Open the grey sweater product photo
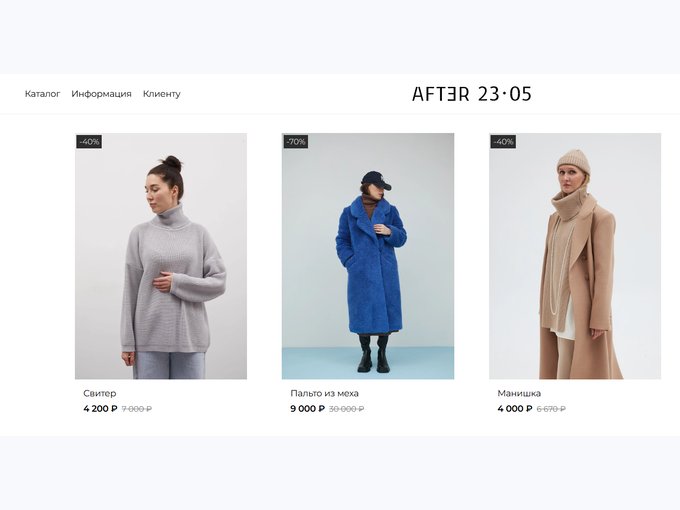The image size is (680, 510). 161,256
